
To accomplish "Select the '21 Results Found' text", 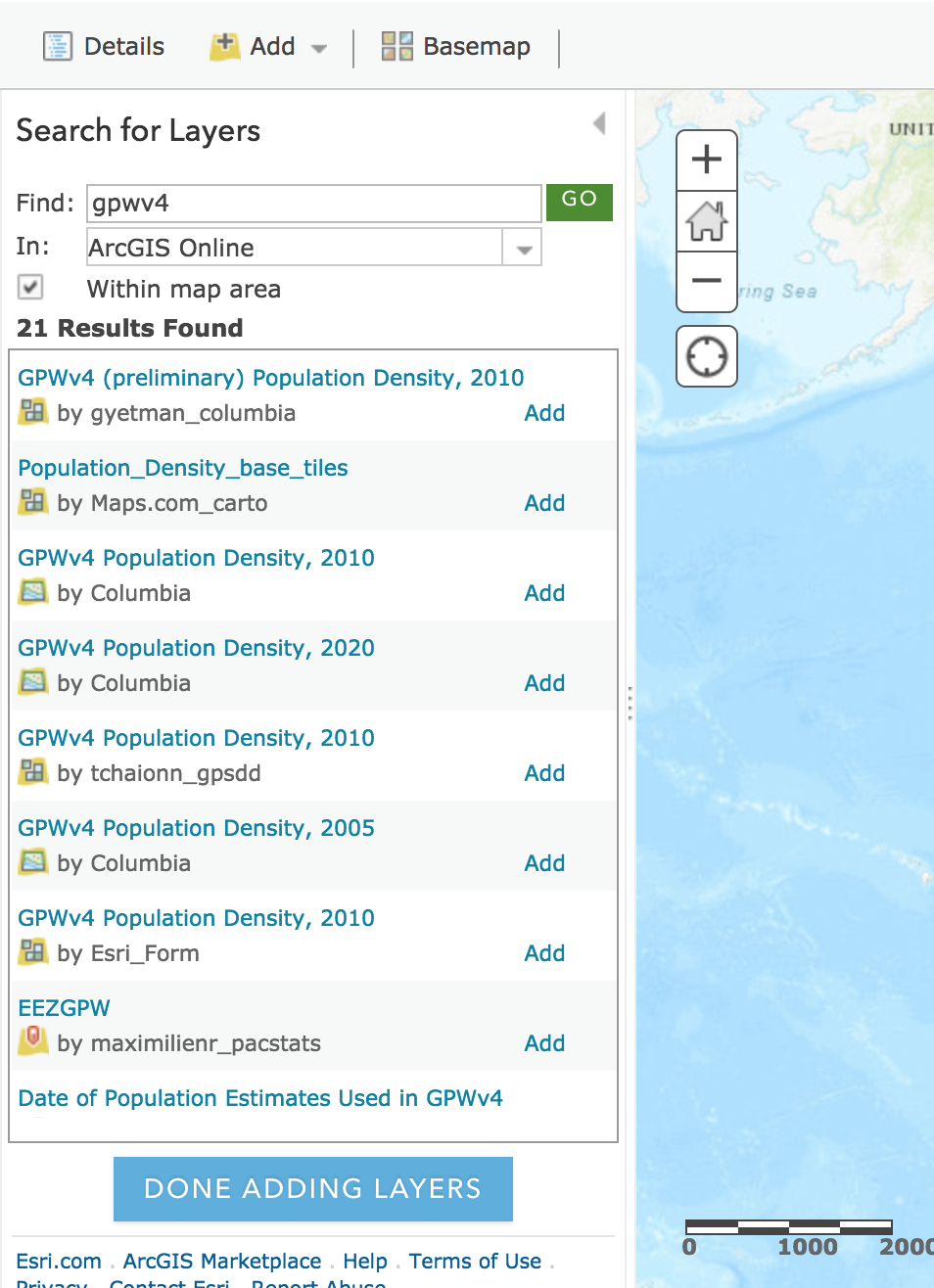I will click(129, 328).
